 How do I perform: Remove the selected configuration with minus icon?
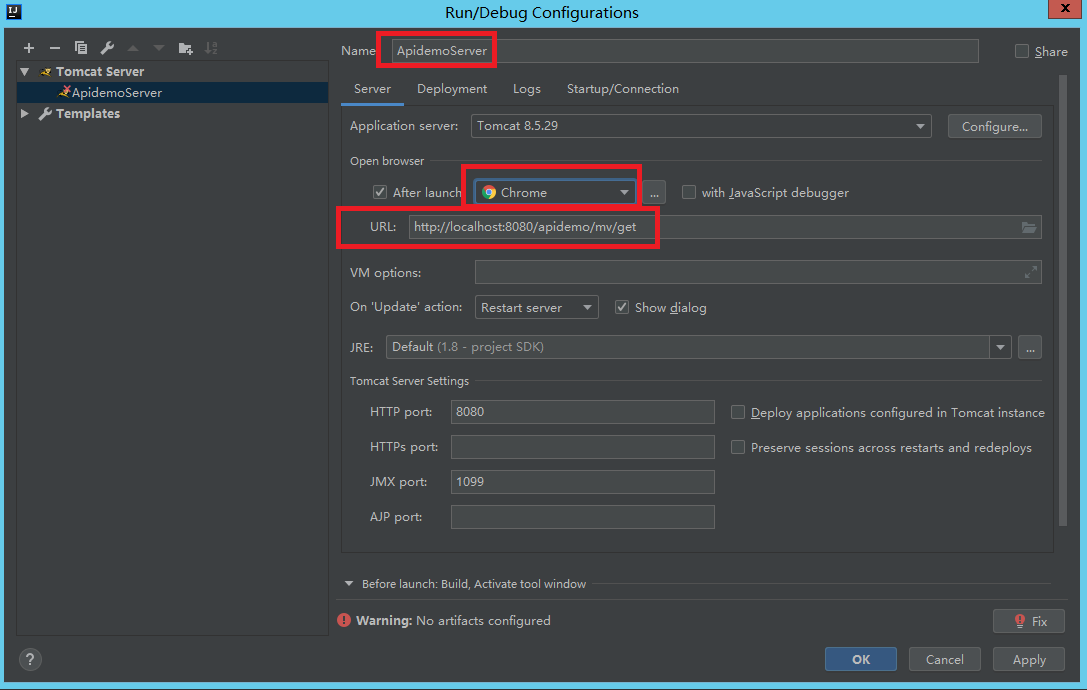[x=55, y=48]
